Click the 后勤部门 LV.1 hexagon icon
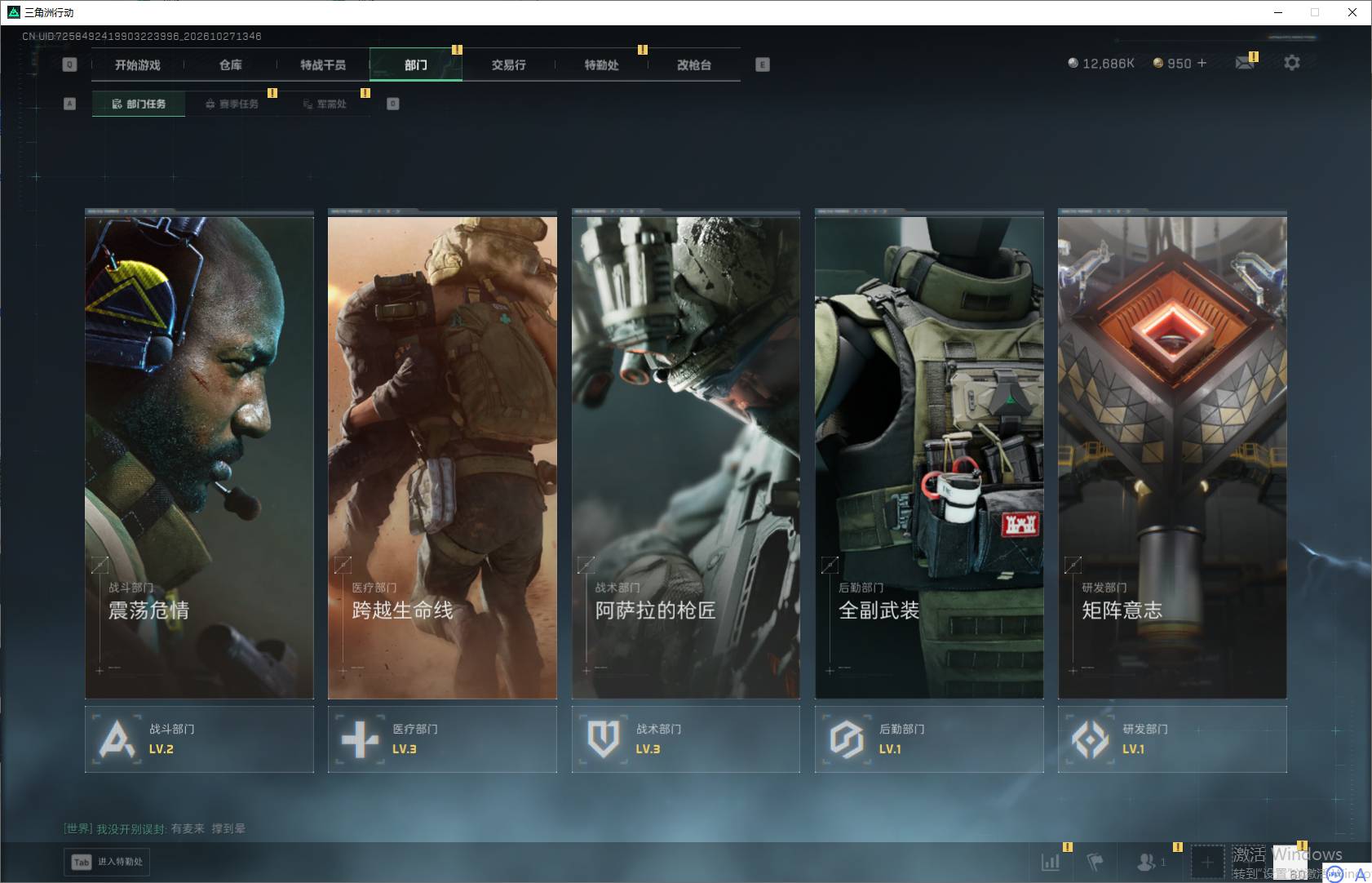 847,739
